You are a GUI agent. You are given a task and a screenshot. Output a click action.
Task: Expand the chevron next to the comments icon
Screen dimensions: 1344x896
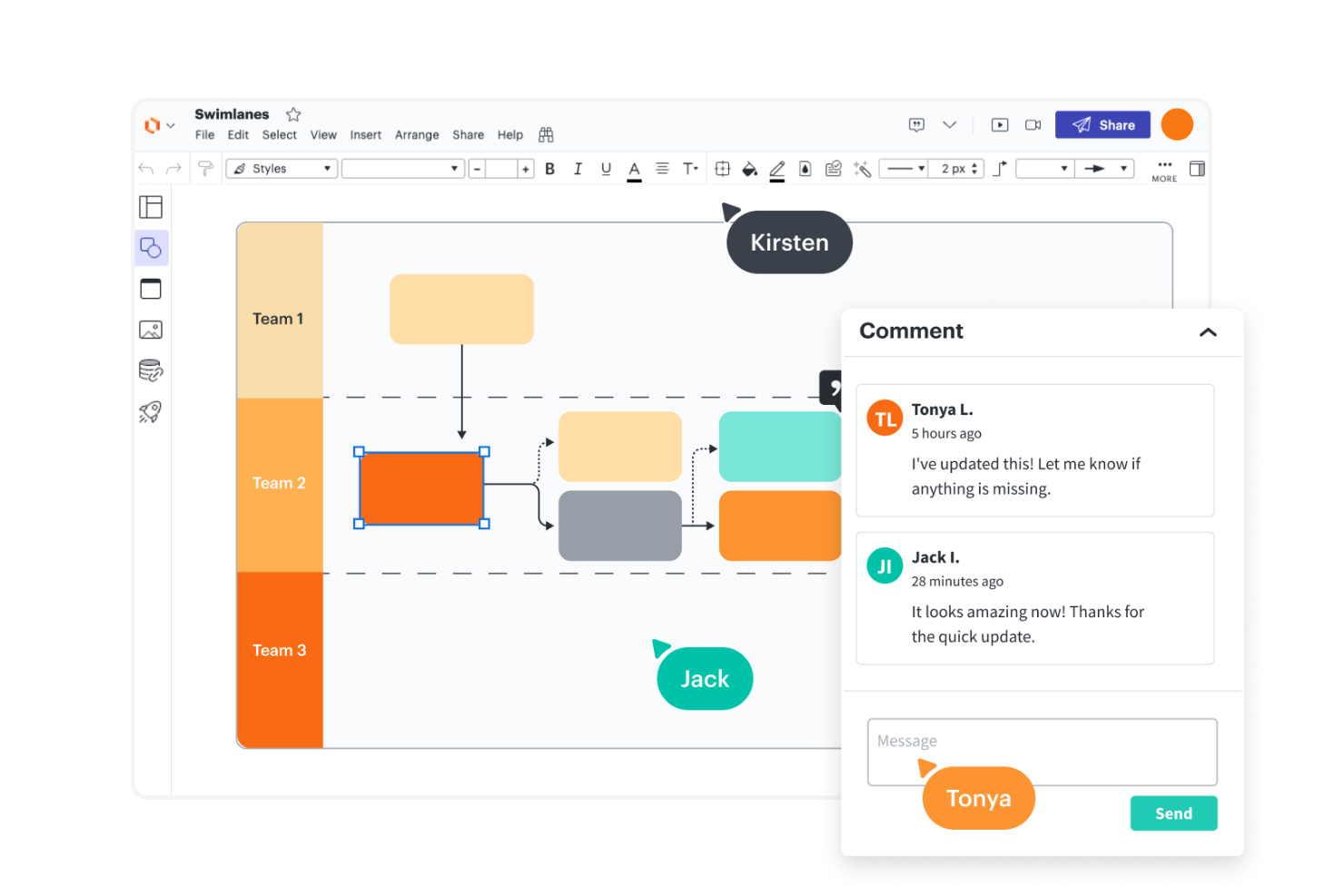click(x=950, y=125)
